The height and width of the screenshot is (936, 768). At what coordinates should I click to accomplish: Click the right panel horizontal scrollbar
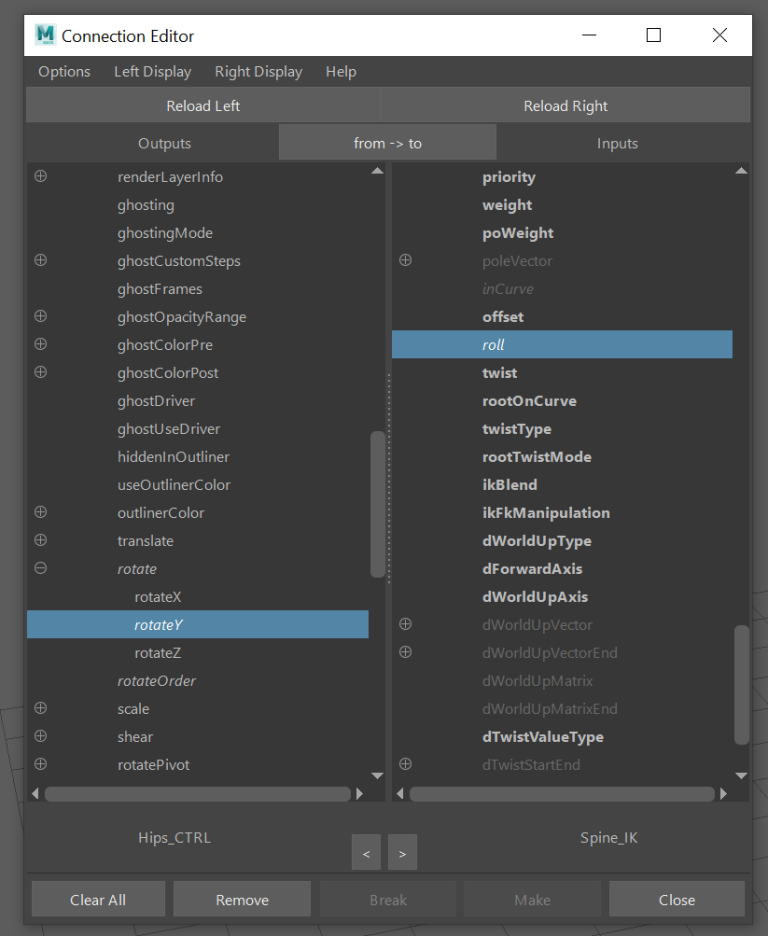(x=562, y=794)
